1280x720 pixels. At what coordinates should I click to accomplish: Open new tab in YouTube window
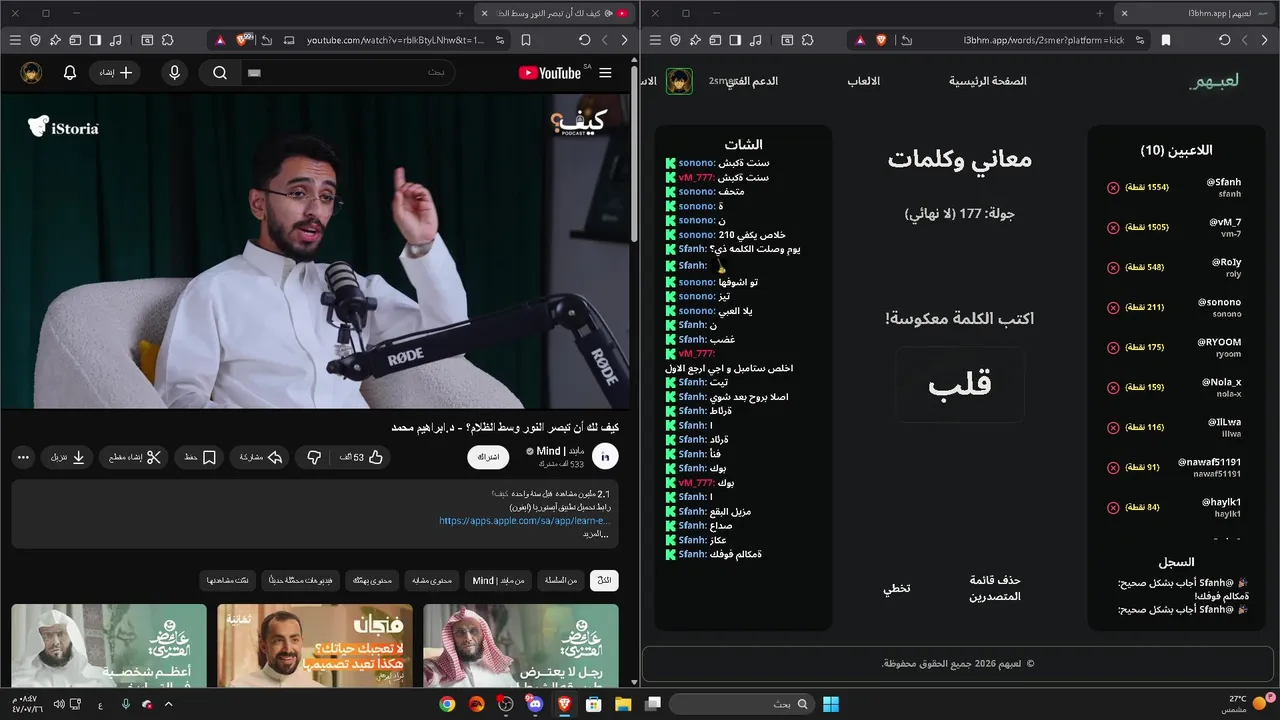[460, 13]
